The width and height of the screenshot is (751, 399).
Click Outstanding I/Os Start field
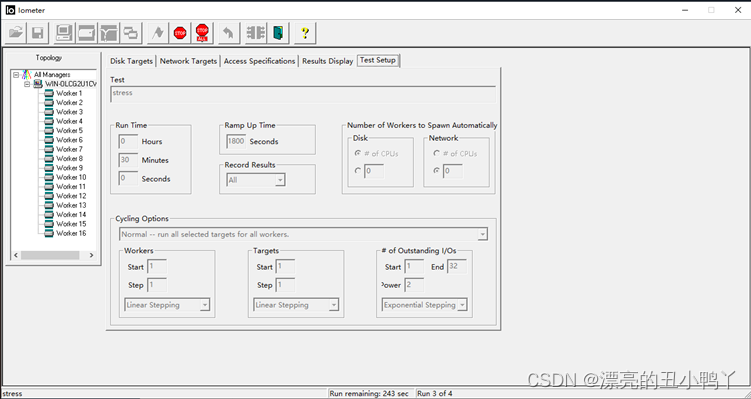point(414,266)
